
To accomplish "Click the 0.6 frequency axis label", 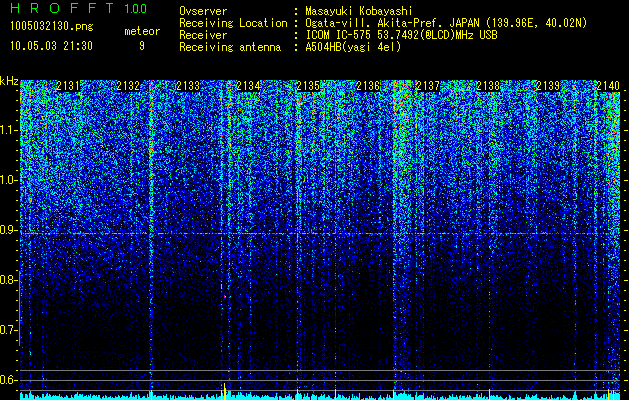I will point(9,380).
